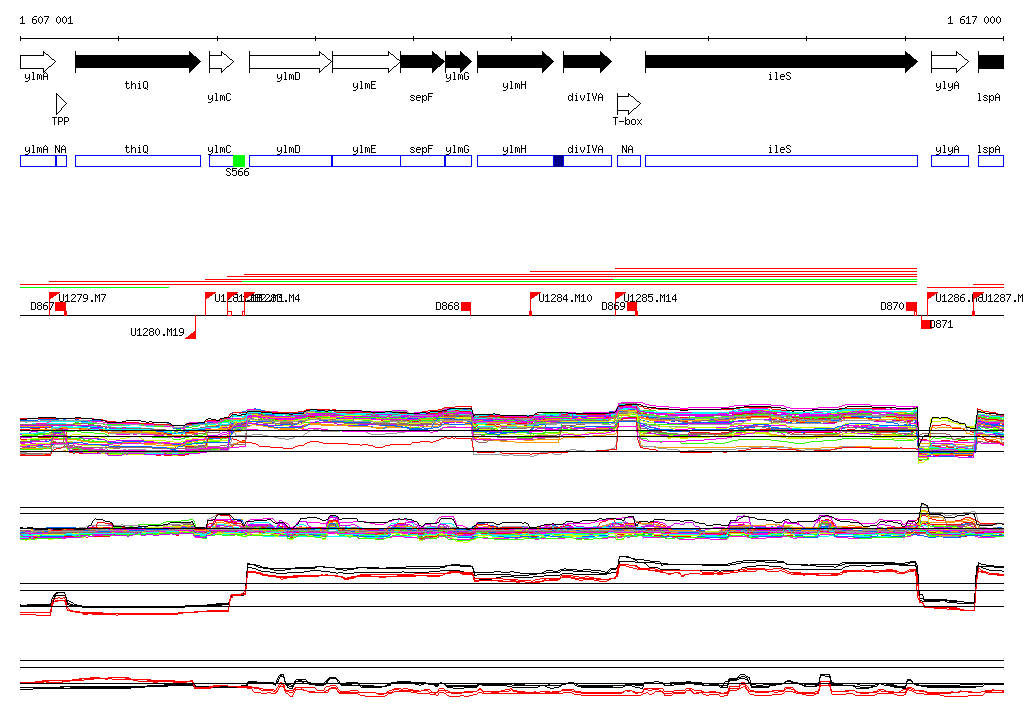1024x714 pixels.
Task: Select the black ylmH gene arrow
Action: point(515,62)
